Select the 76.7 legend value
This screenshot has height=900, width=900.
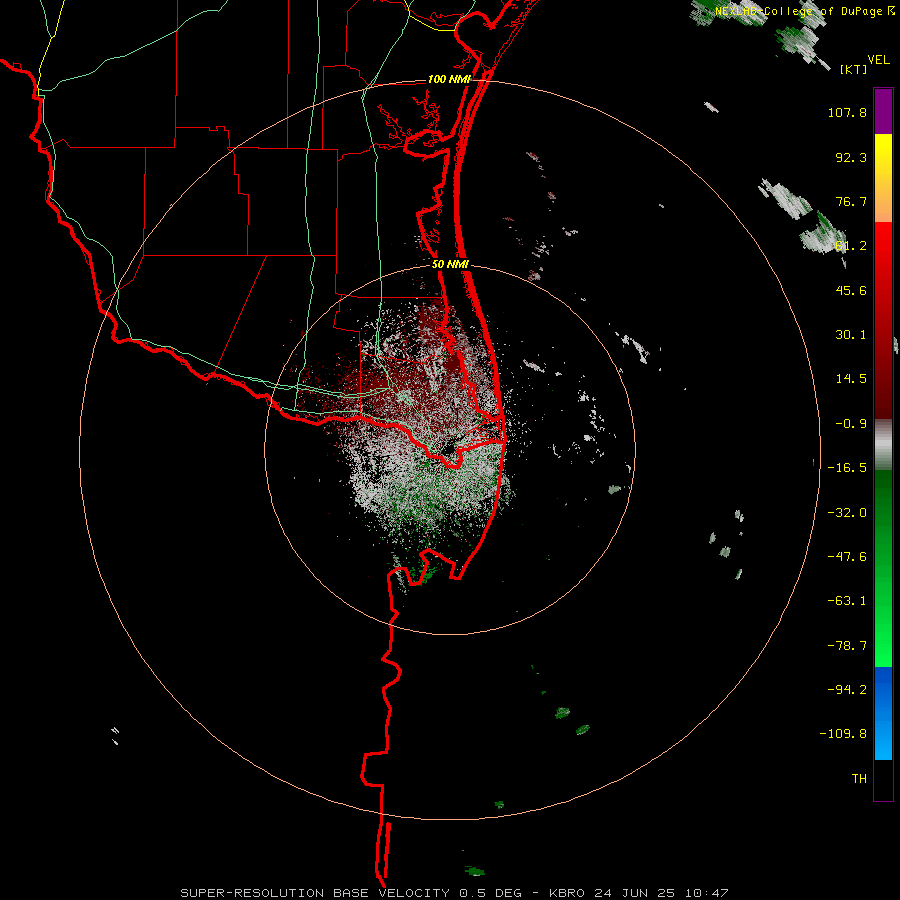pos(851,201)
